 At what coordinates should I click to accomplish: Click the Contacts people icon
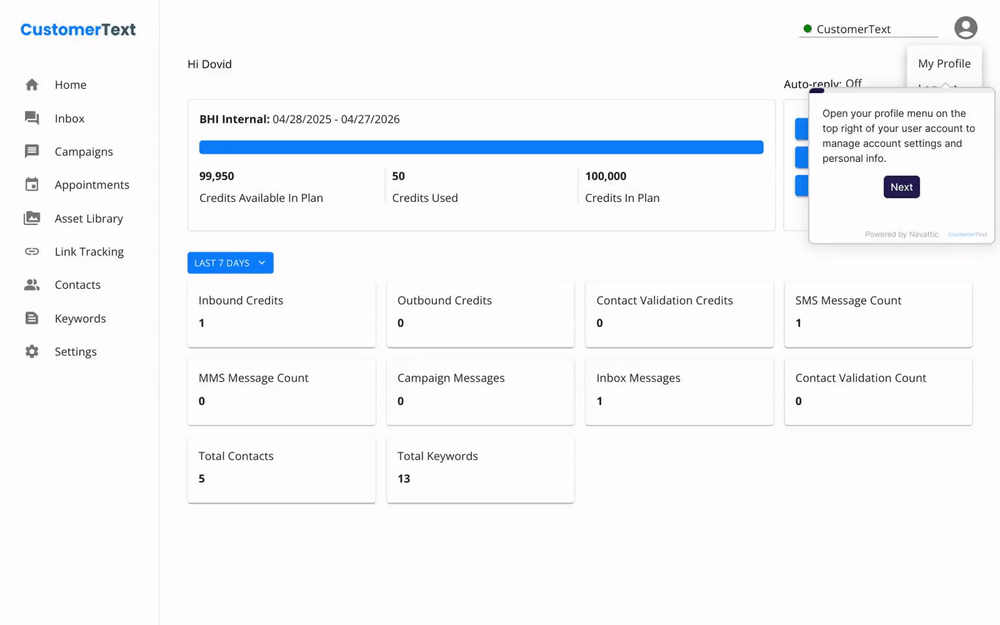[x=33, y=284]
